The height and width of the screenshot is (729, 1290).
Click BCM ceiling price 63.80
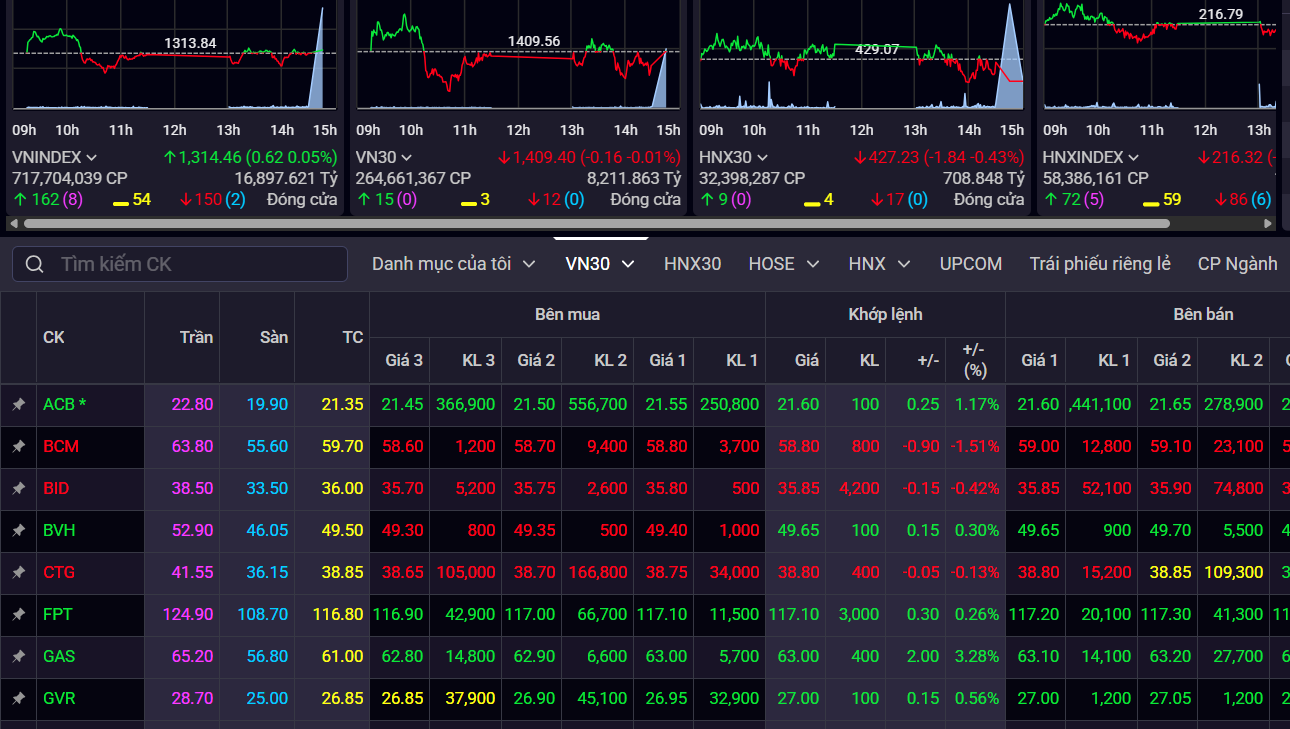tap(192, 447)
